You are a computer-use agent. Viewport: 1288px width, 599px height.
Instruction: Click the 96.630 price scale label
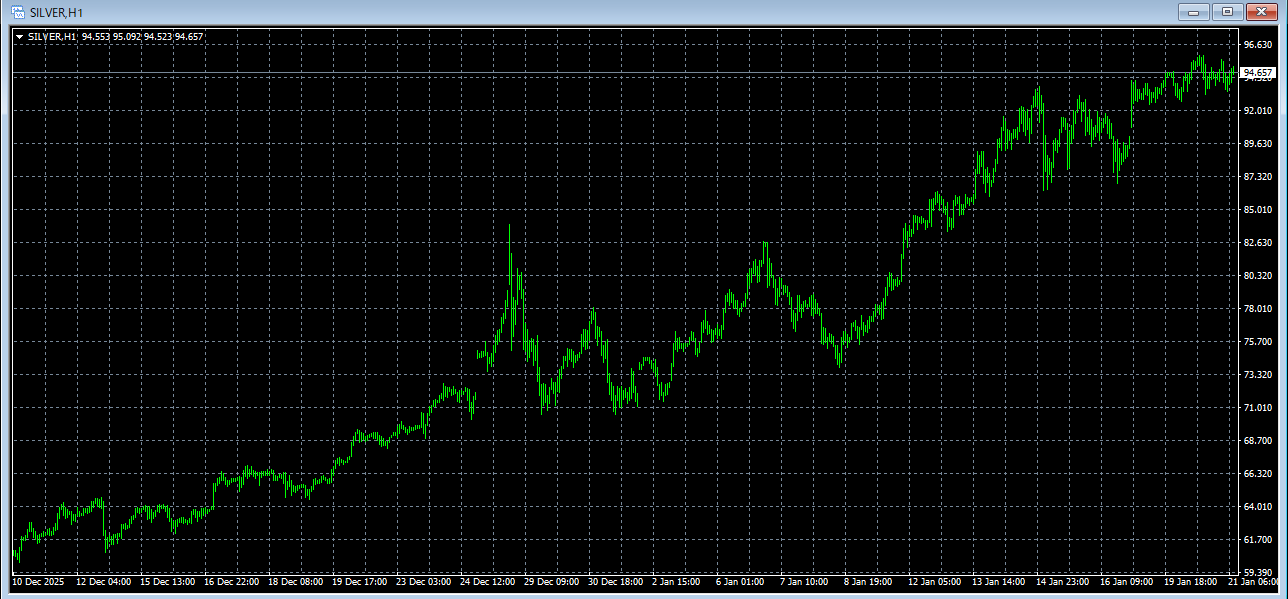click(1257, 44)
